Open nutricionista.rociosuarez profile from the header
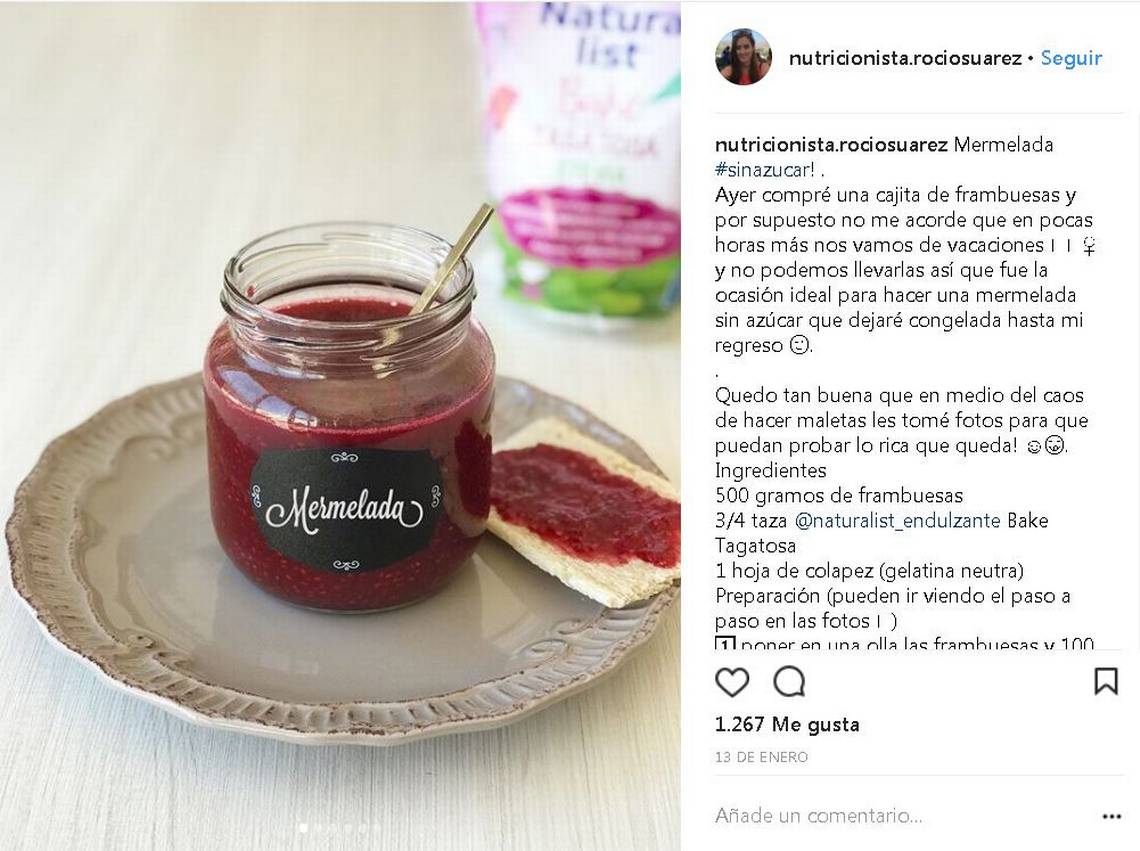1140x851 pixels. (905, 58)
